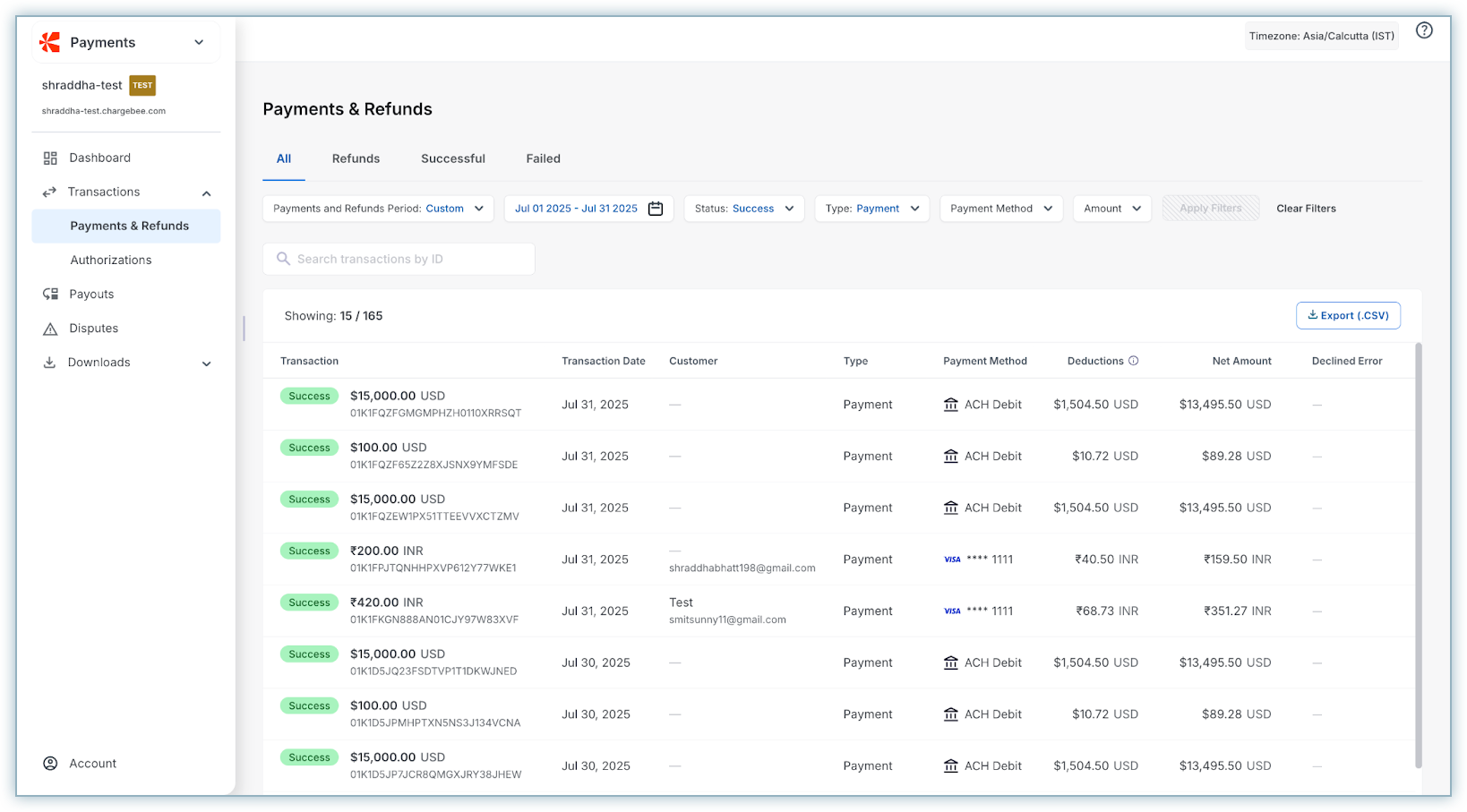This screenshot has height=812, width=1467.
Task: Click the TEST badge beside shraddha-test
Action: [x=142, y=85]
